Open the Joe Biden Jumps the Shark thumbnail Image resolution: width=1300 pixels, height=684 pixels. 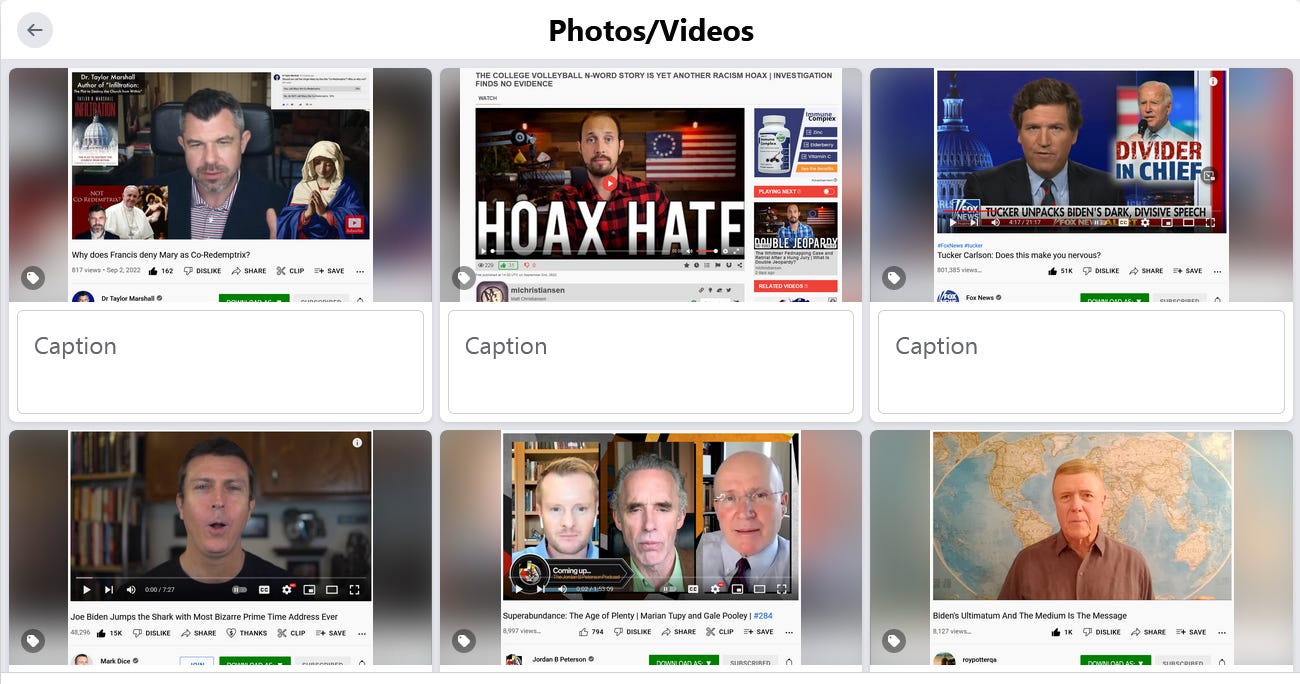click(x=220, y=548)
